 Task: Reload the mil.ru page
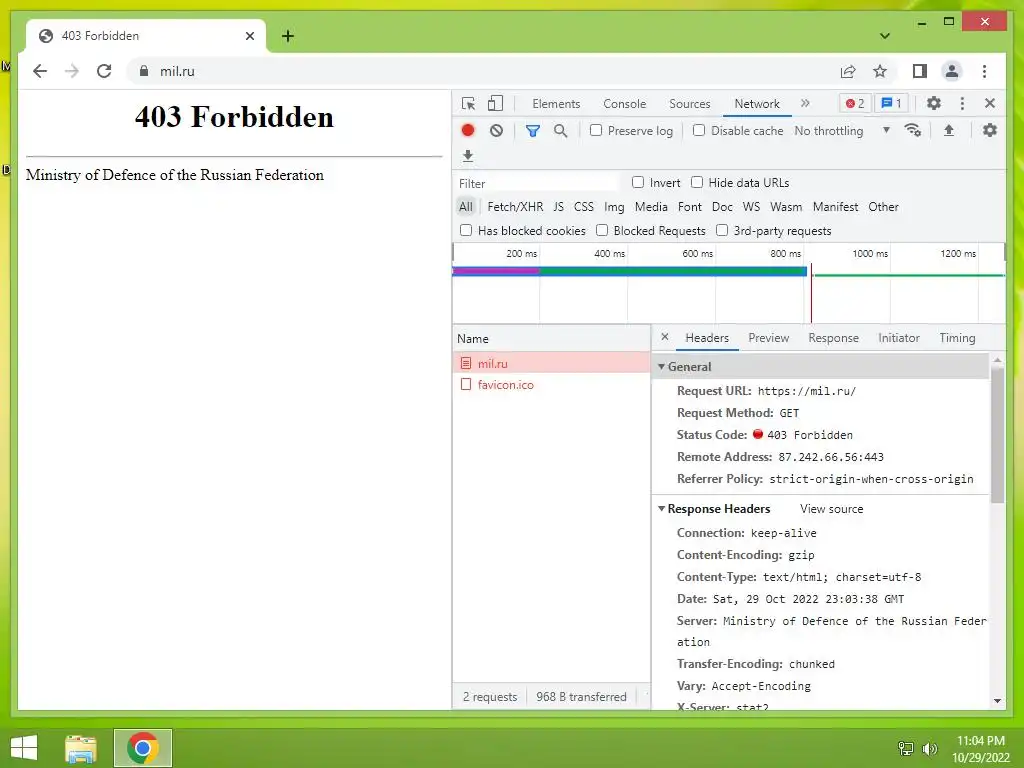coord(104,71)
